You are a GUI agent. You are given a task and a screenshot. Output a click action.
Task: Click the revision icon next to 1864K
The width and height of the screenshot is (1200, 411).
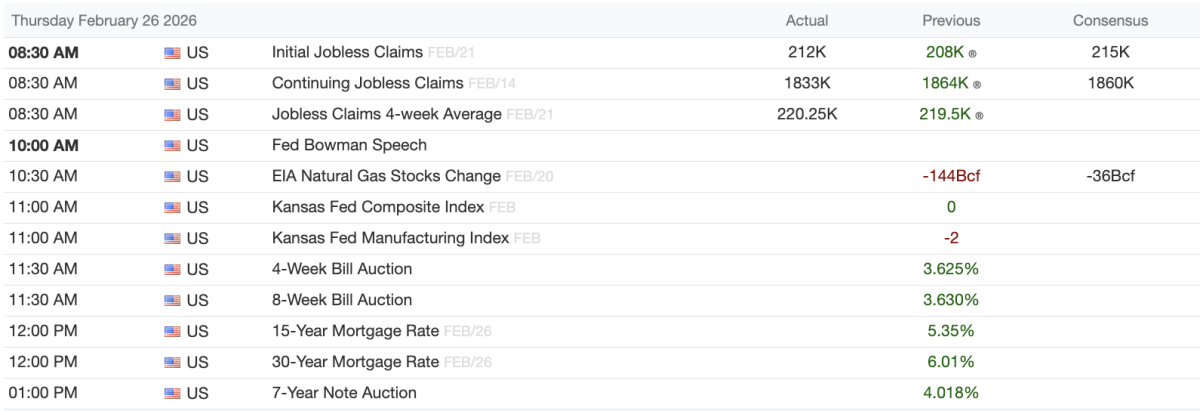tap(977, 85)
